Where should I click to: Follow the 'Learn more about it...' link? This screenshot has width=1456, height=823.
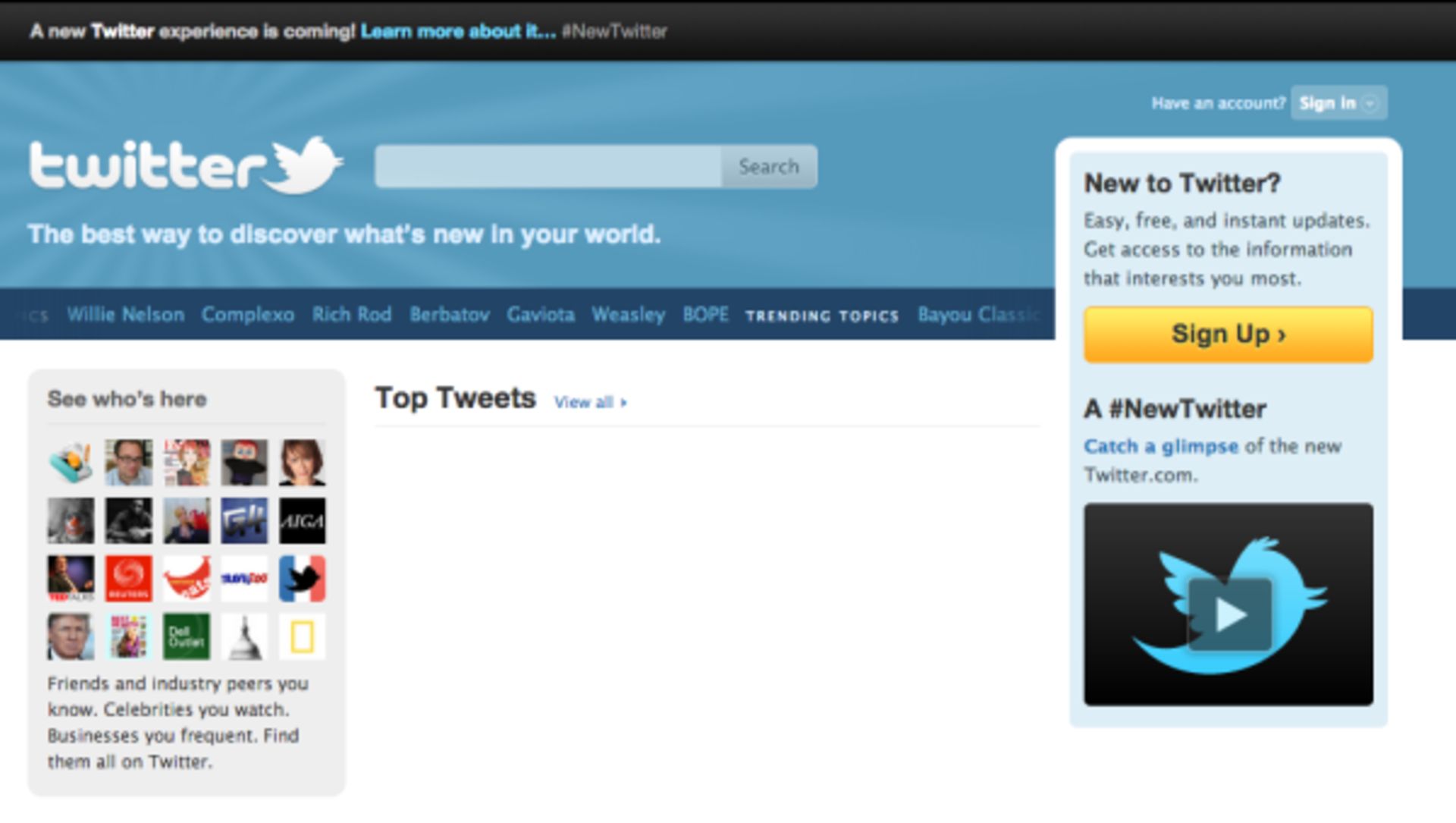click(458, 31)
